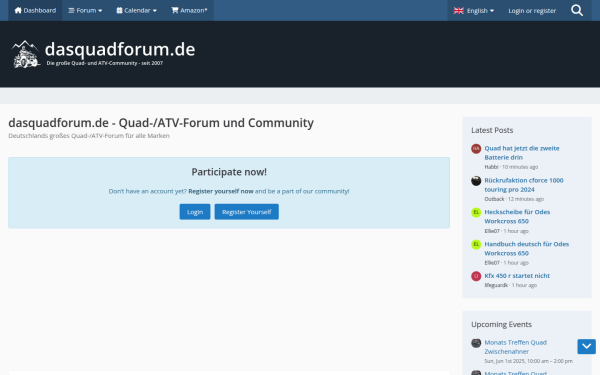600x375 pixels.
Task: Open the search magnifier icon
Action: click(577, 10)
